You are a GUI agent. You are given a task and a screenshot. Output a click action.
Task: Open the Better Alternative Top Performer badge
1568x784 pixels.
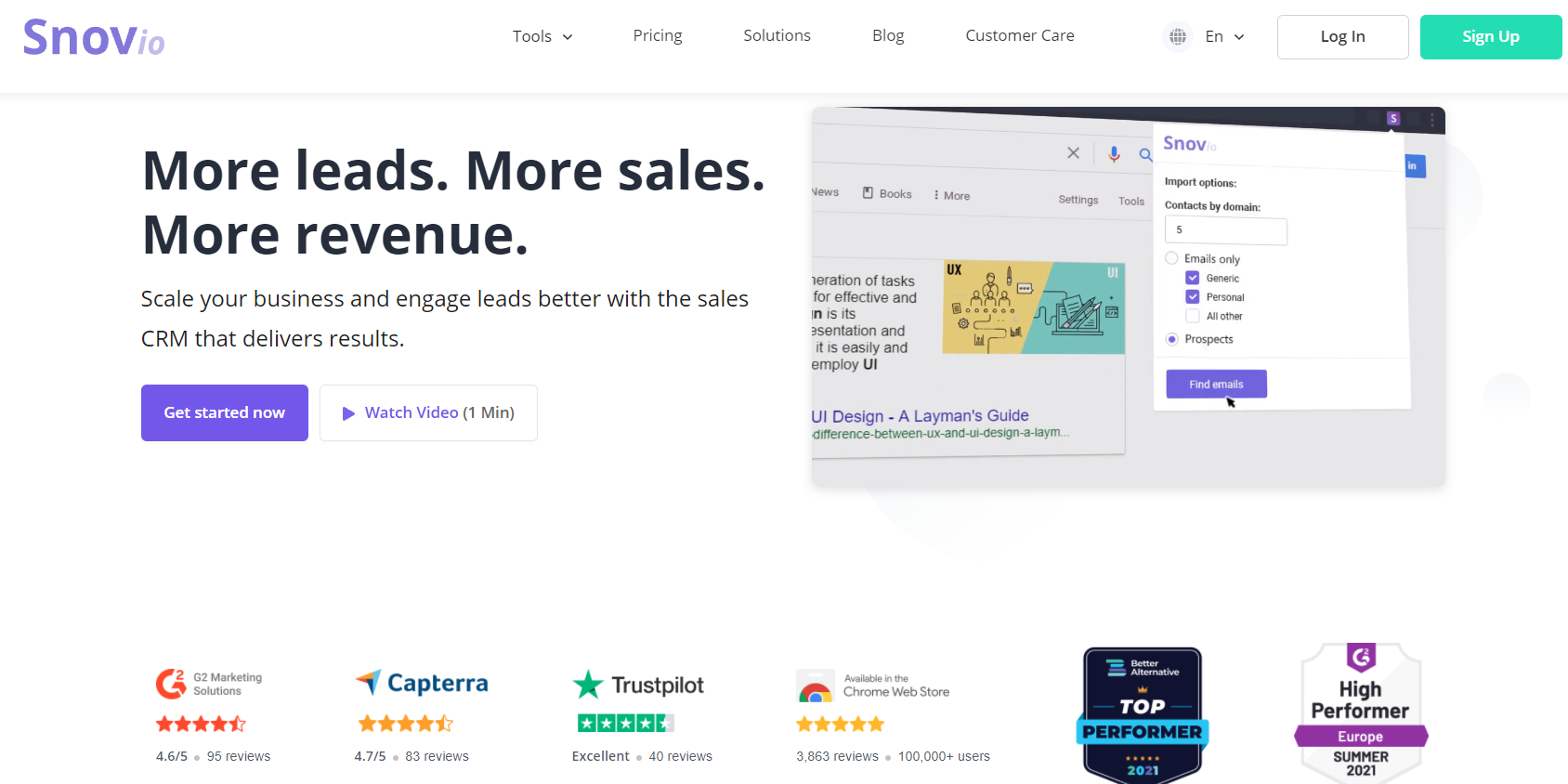(1142, 714)
